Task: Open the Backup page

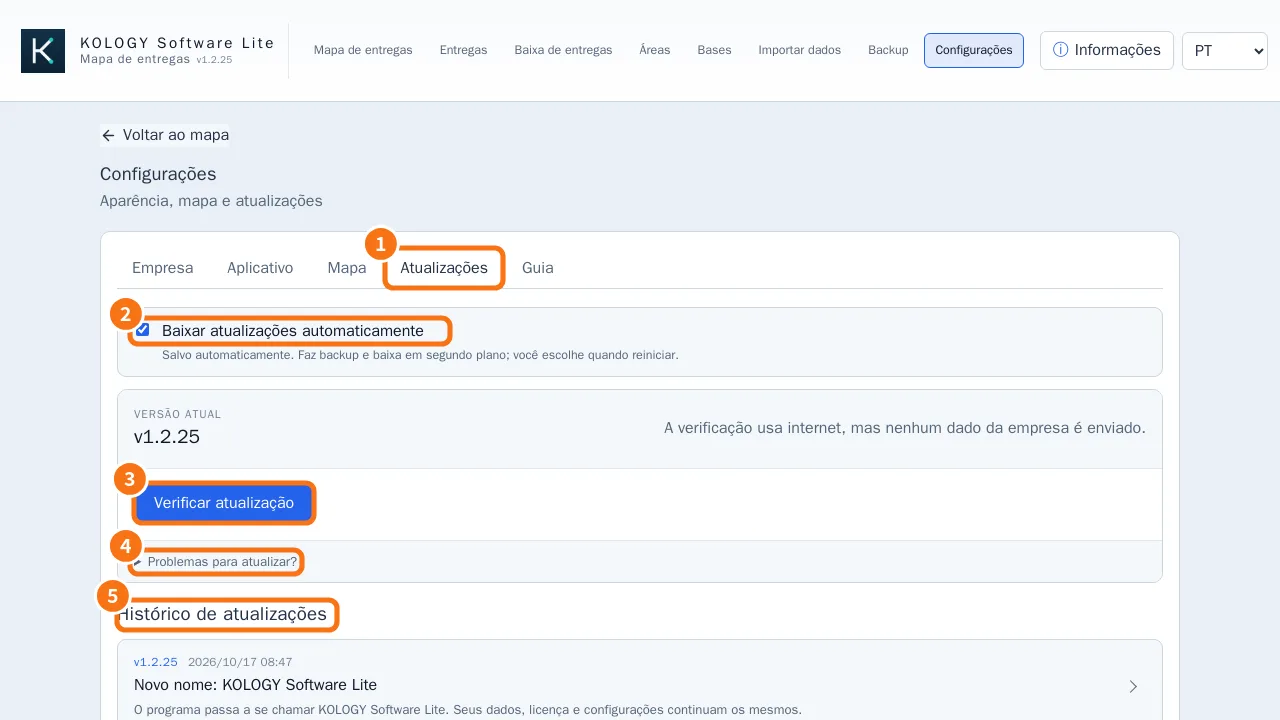Action: [x=888, y=50]
